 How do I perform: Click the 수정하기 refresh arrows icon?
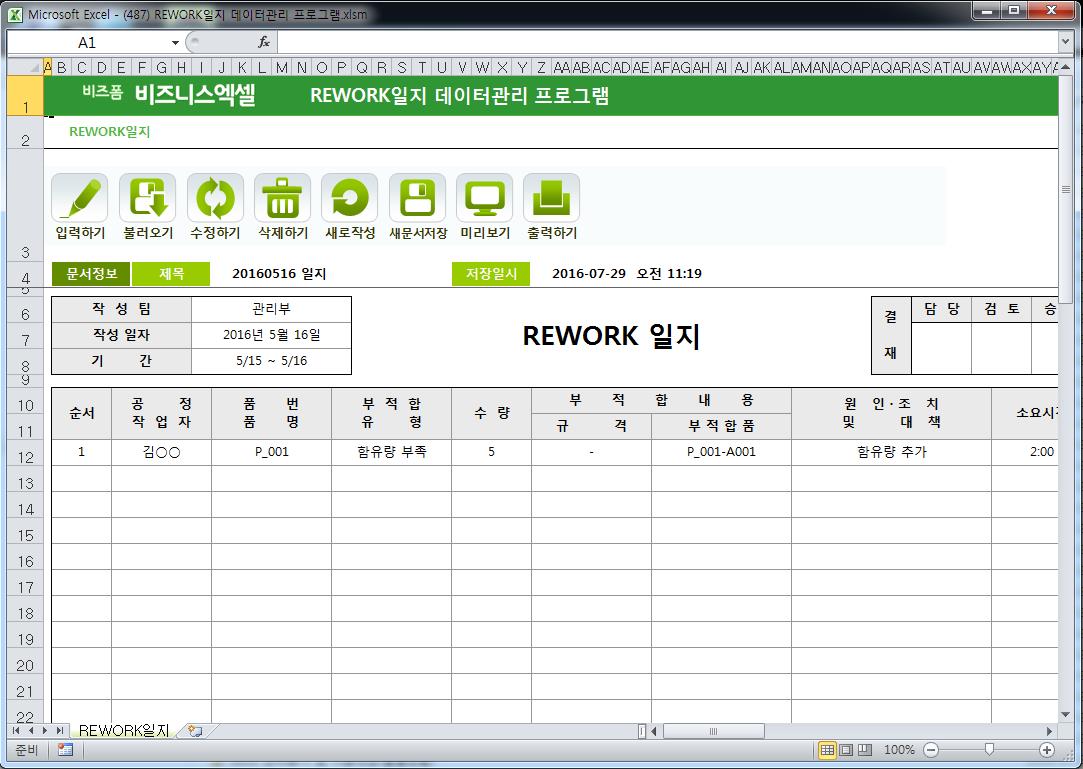[x=215, y=199]
